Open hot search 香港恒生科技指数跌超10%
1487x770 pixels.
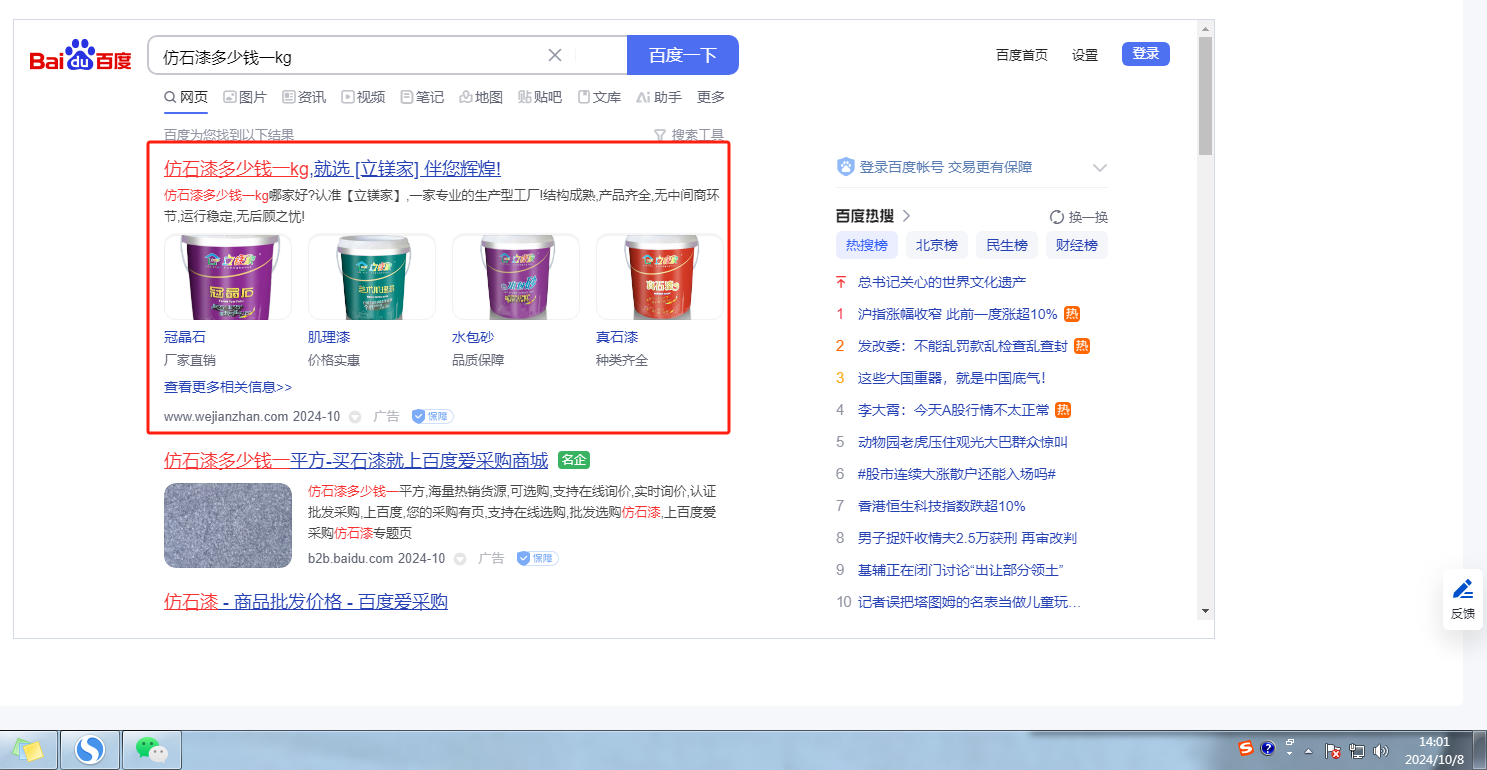pyautogui.click(x=942, y=506)
